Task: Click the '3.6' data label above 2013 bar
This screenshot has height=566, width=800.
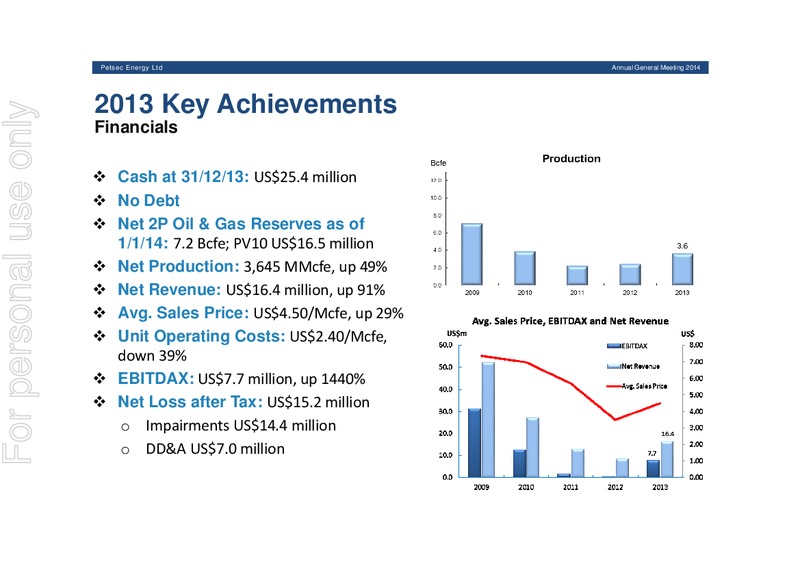Action: click(x=682, y=246)
